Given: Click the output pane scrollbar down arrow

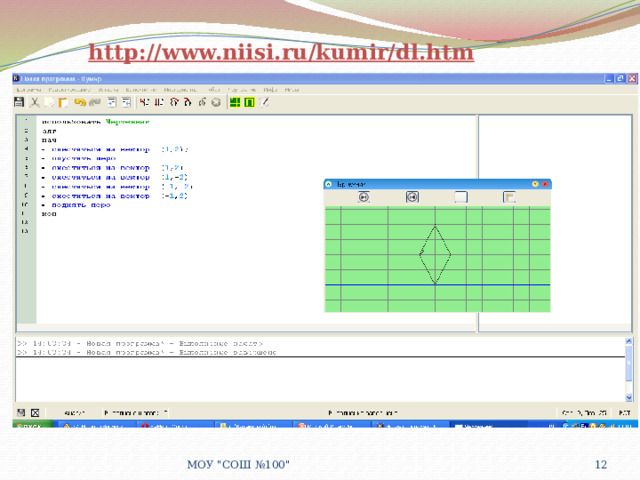Looking at the screenshot, I should point(629,398).
